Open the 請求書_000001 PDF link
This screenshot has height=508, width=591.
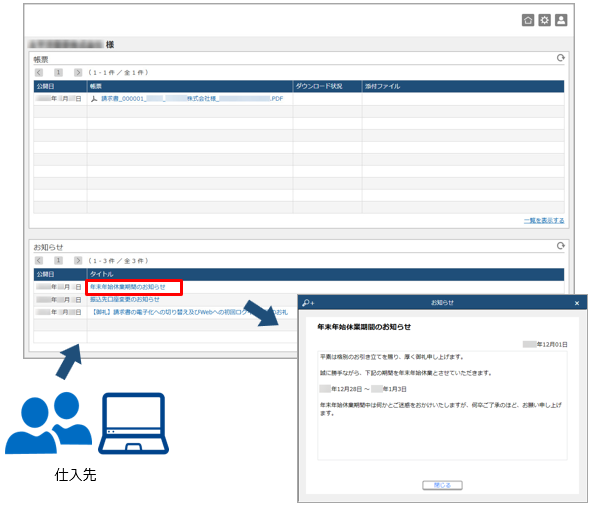click(192, 99)
